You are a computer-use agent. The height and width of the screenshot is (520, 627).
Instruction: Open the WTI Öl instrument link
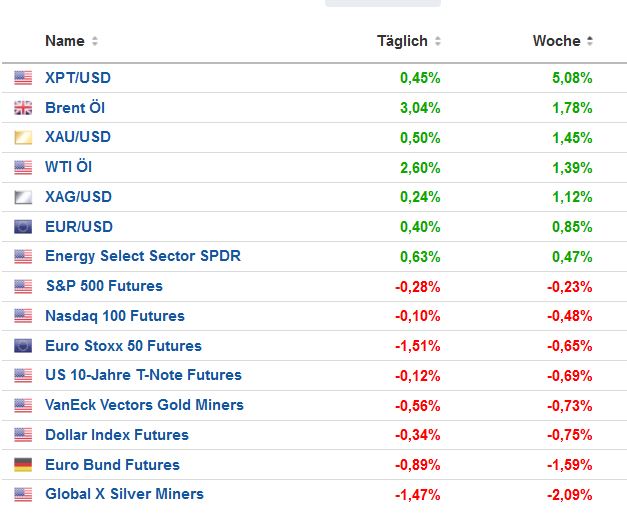point(68,167)
